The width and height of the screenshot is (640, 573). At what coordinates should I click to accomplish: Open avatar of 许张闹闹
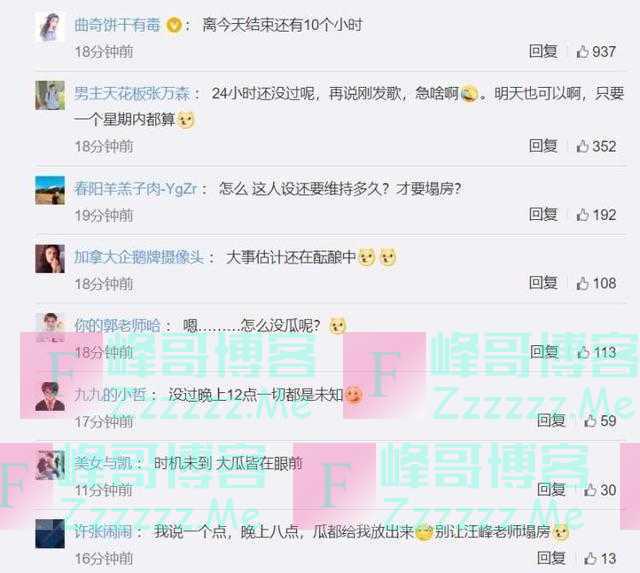click(x=50, y=533)
